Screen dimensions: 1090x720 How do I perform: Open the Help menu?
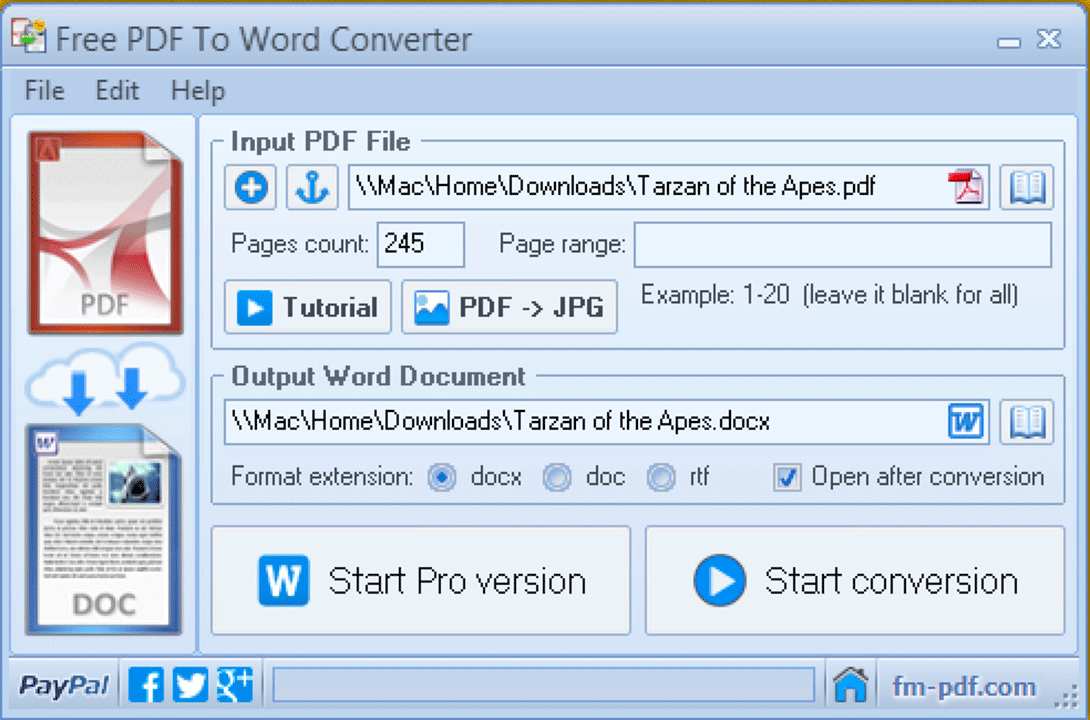[x=198, y=90]
